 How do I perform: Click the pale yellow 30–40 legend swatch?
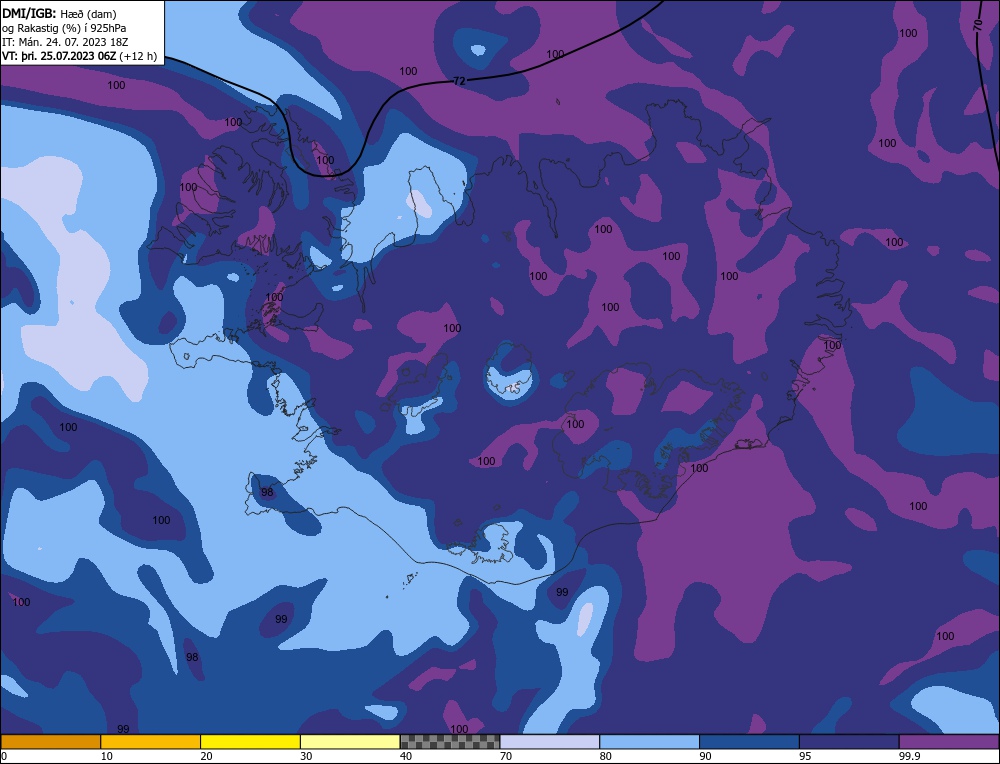[350, 742]
